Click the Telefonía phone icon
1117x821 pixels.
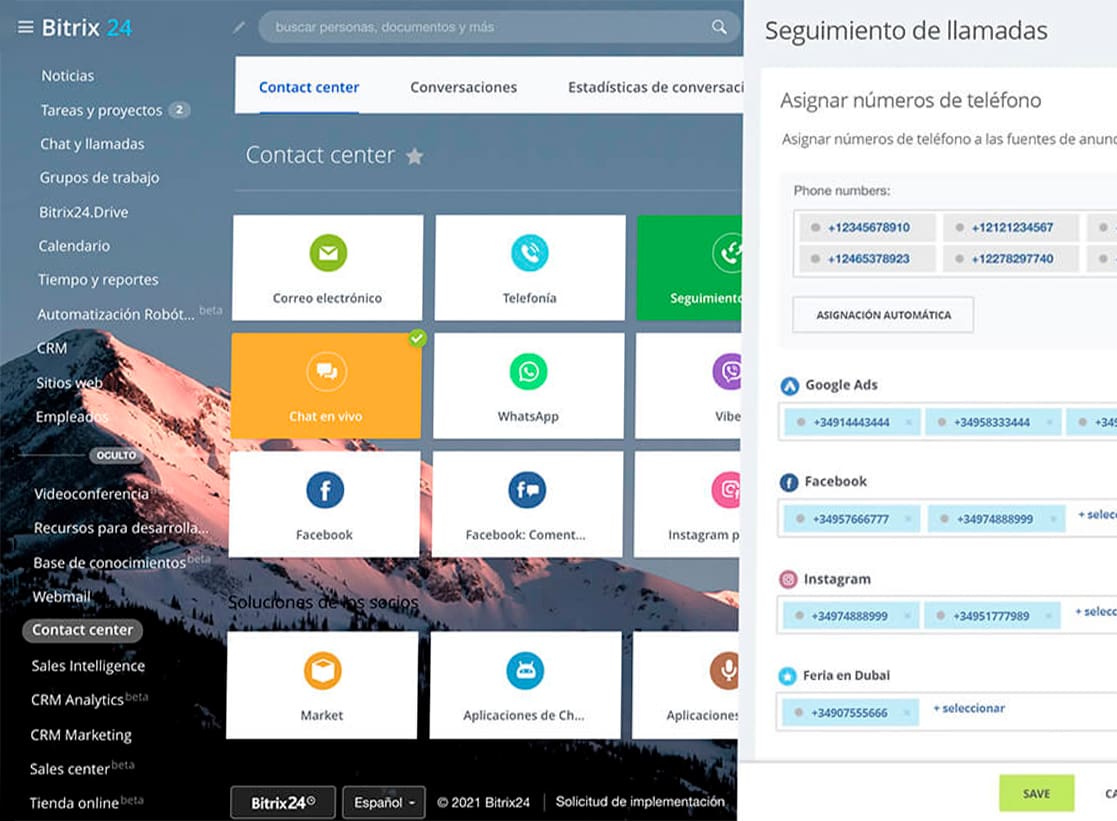[x=529, y=253]
